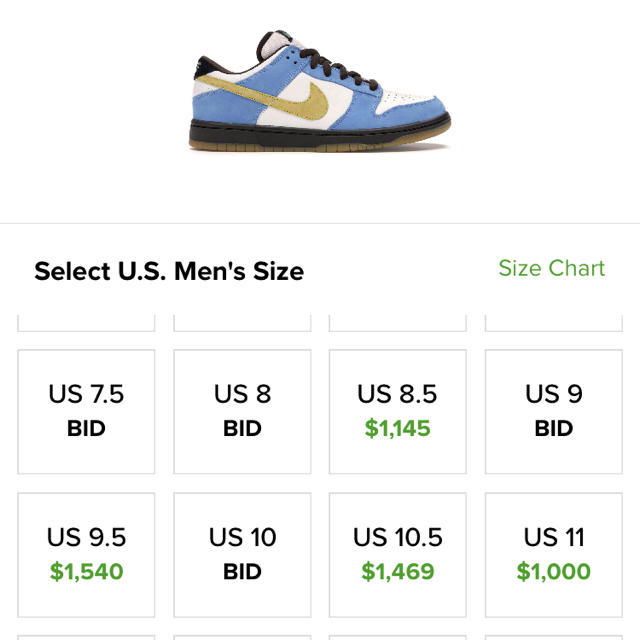This screenshot has height=640, width=640.
Task: Choose size US 8 to bid
Action: coord(242,411)
